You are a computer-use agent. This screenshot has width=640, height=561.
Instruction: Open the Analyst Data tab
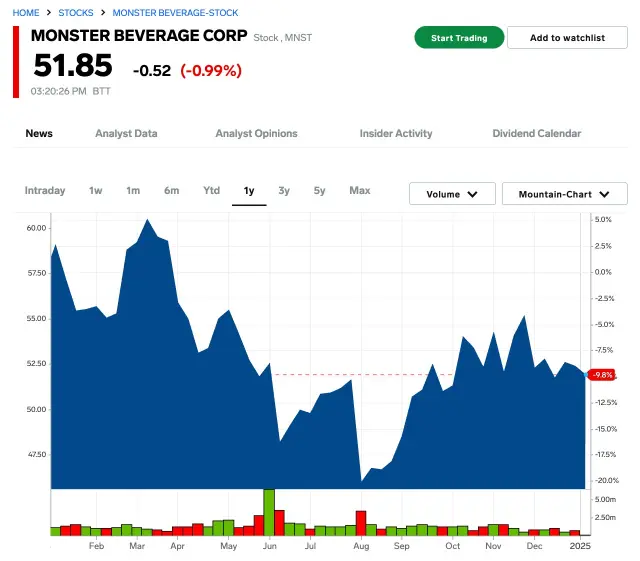click(126, 134)
